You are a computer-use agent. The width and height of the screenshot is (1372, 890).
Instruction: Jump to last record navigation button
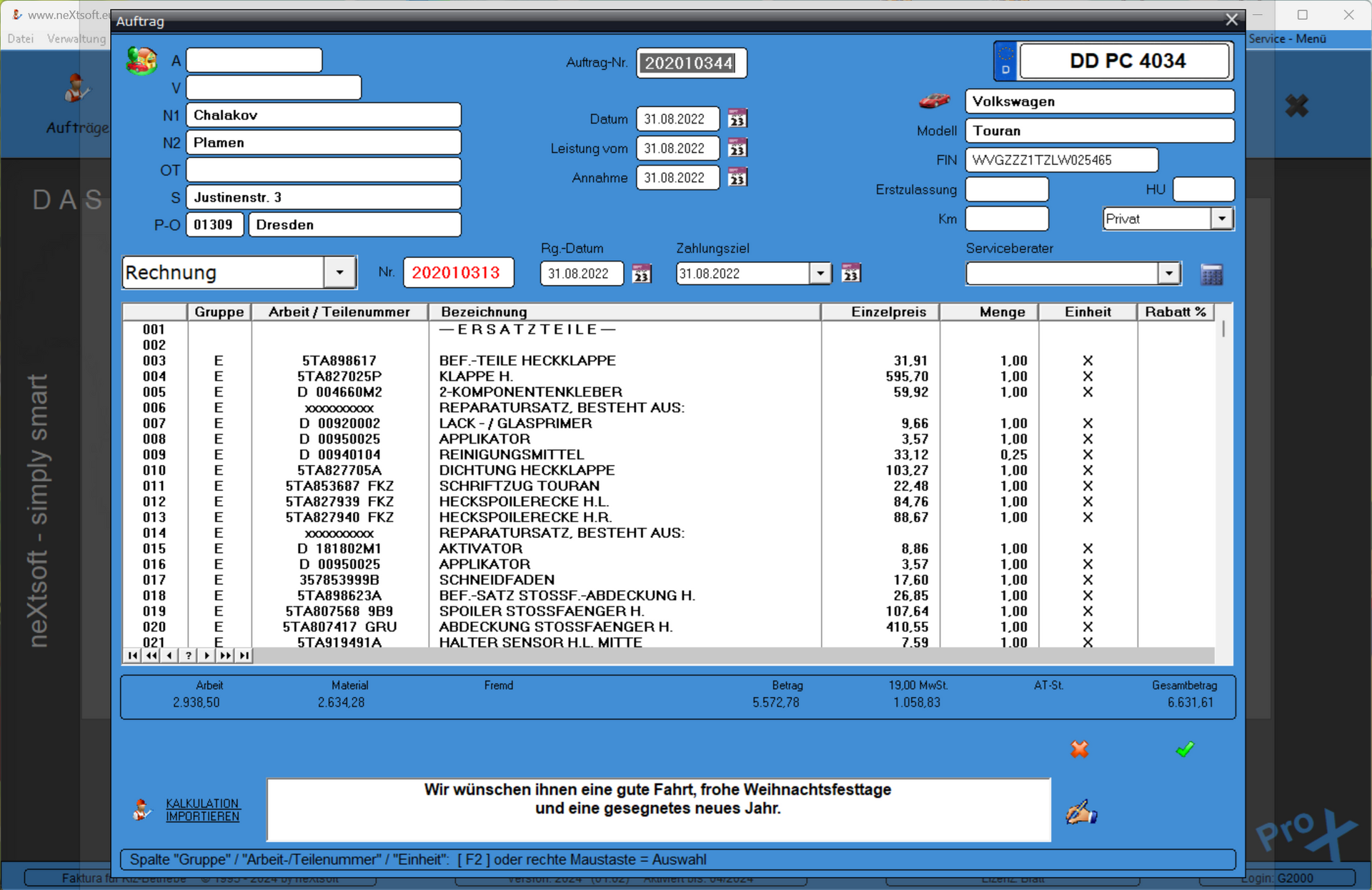244,655
